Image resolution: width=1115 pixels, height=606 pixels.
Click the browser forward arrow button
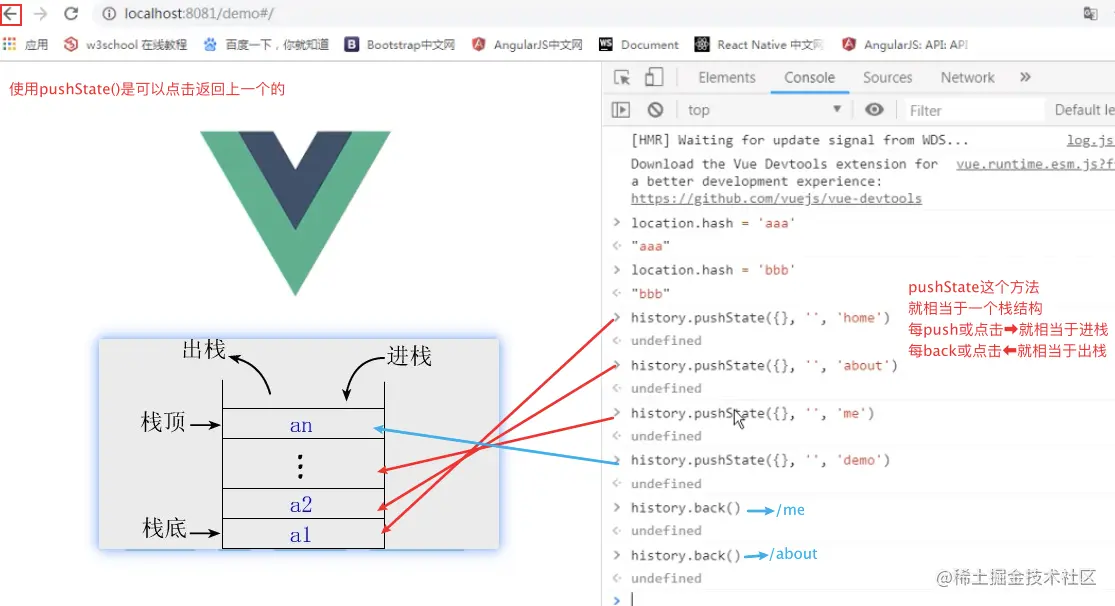tap(41, 14)
